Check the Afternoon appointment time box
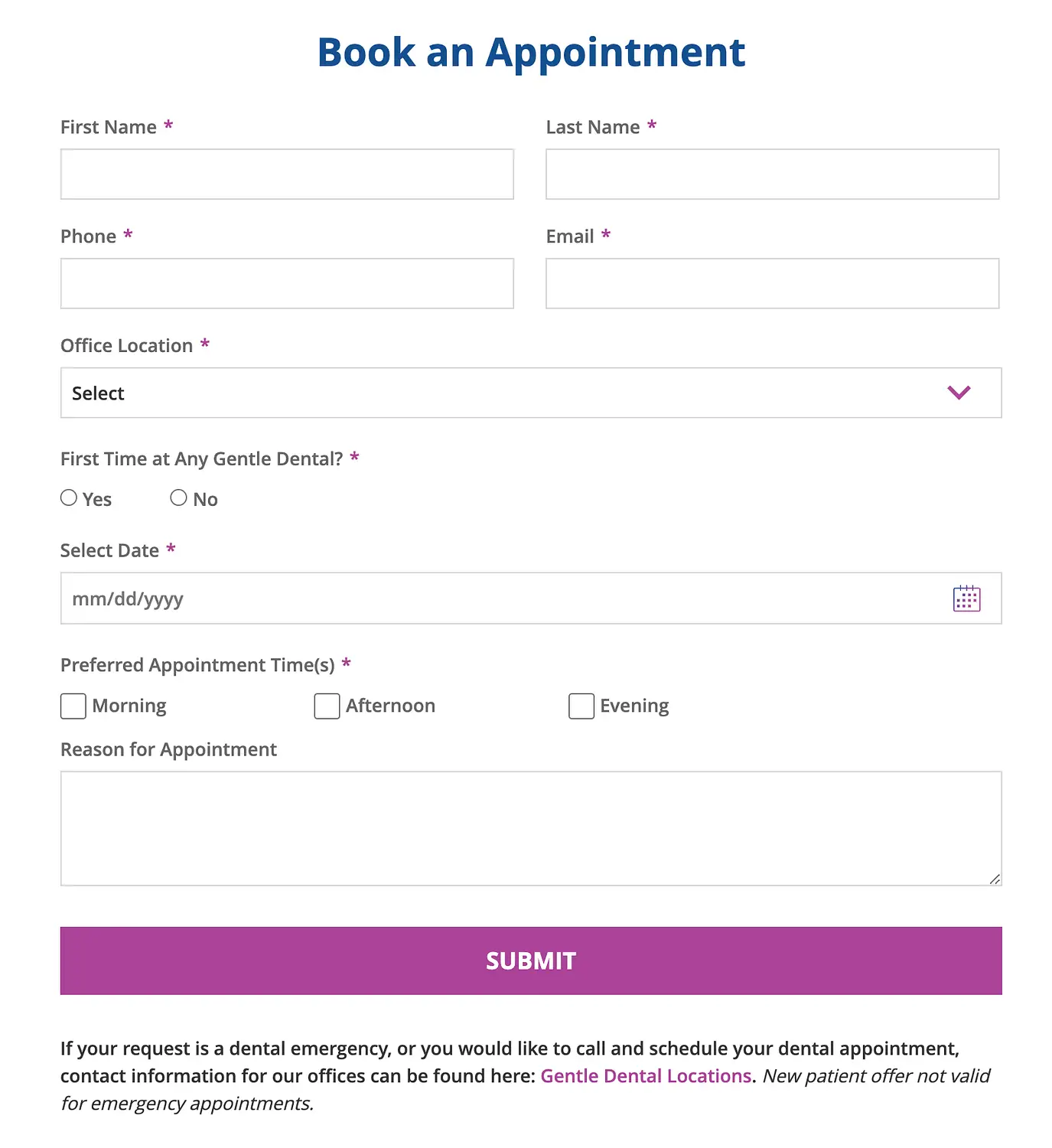Screen dimensions: 1052x1148 pos(327,706)
